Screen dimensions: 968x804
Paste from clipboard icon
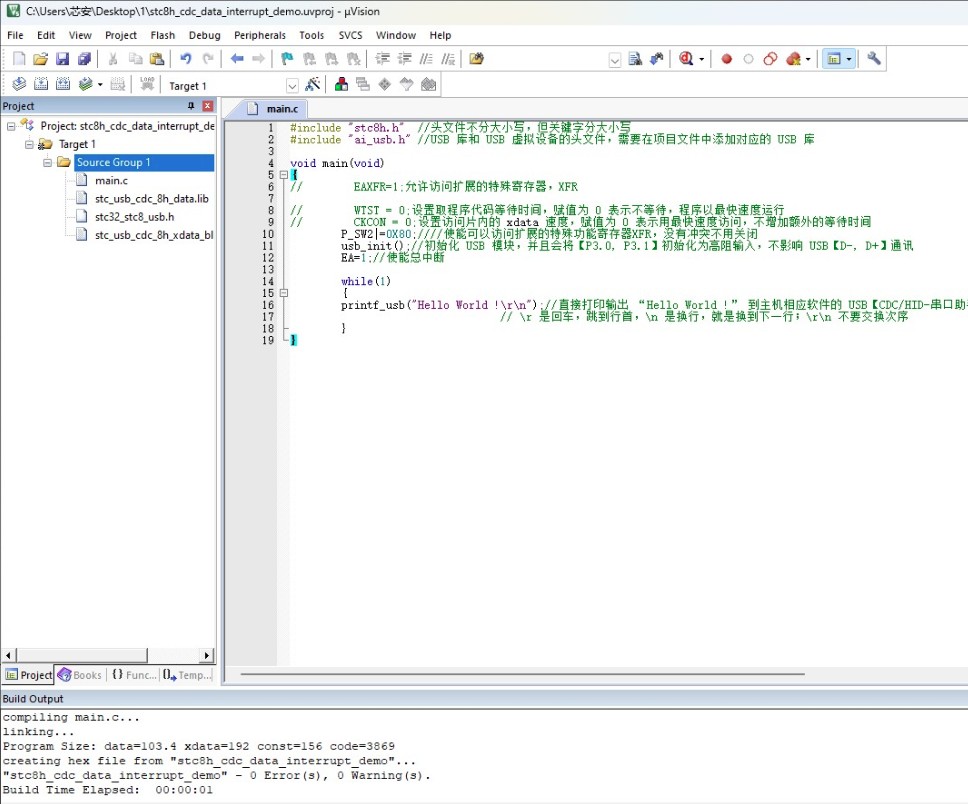click(157, 59)
